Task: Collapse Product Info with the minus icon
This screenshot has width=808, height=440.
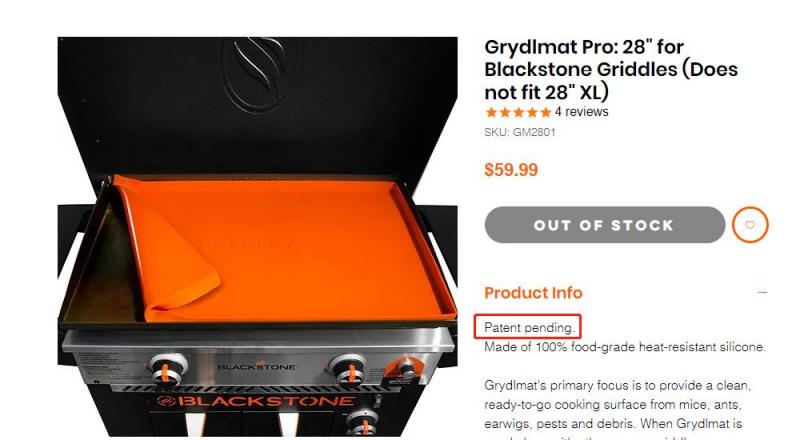Action: tap(762, 292)
